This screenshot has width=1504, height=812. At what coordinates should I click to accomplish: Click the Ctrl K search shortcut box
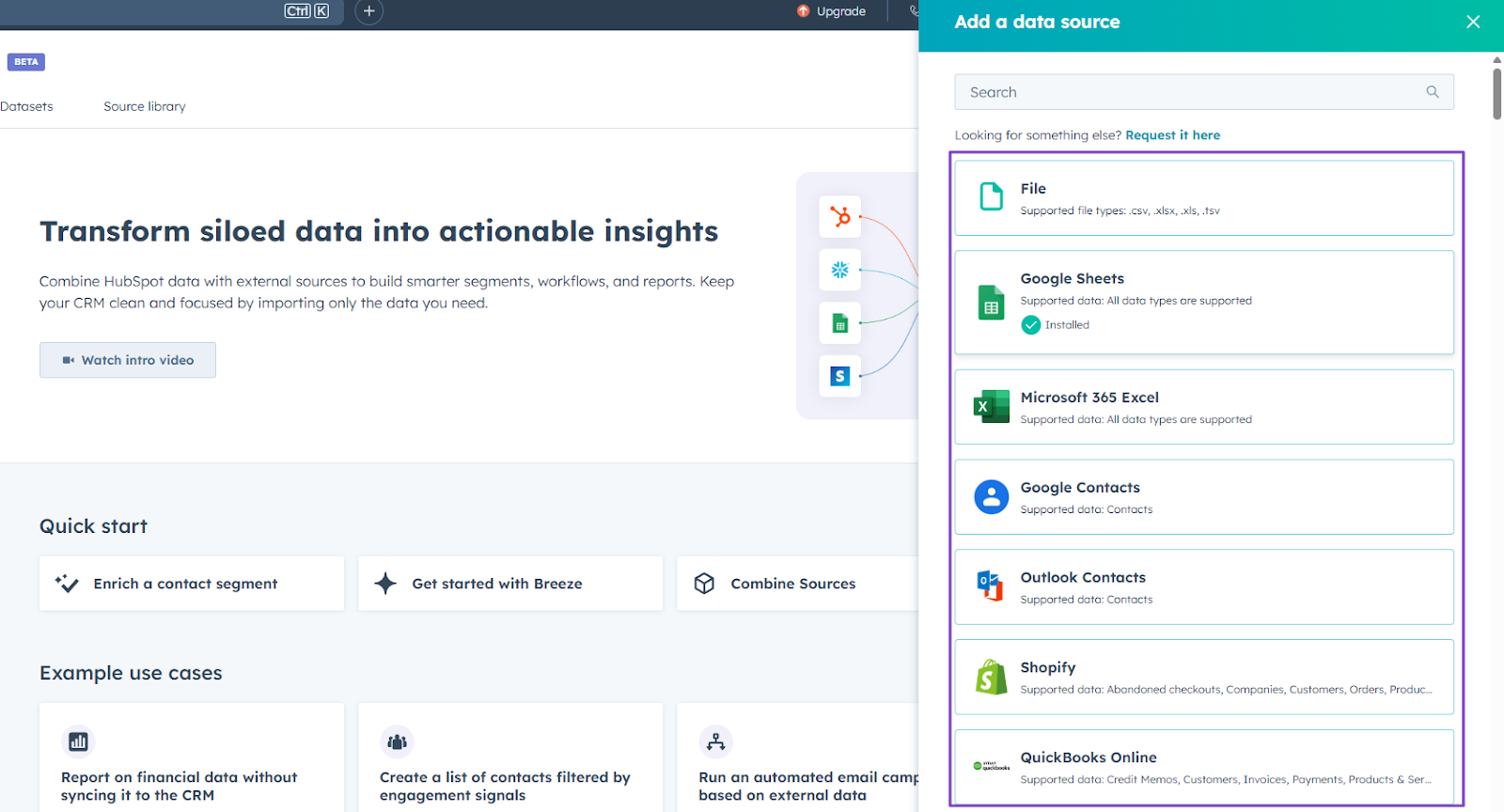(x=306, y=11)
